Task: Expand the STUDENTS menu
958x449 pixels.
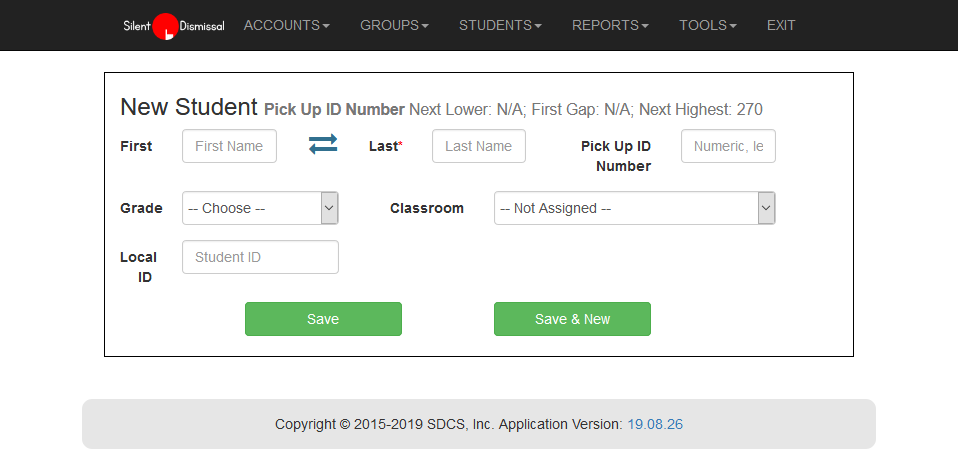Action: 500,25
